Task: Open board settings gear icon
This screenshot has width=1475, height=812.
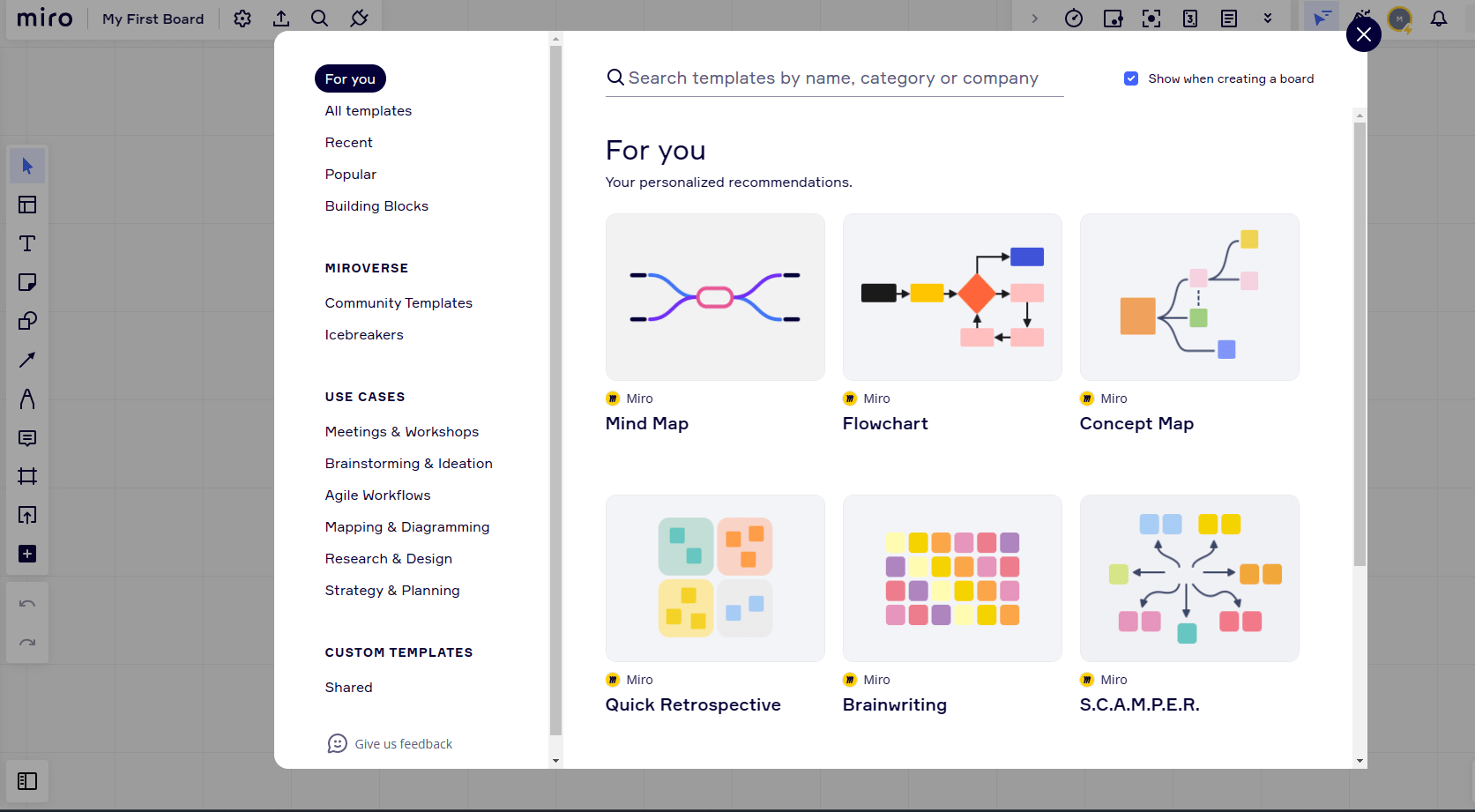Action: [242, 19]
